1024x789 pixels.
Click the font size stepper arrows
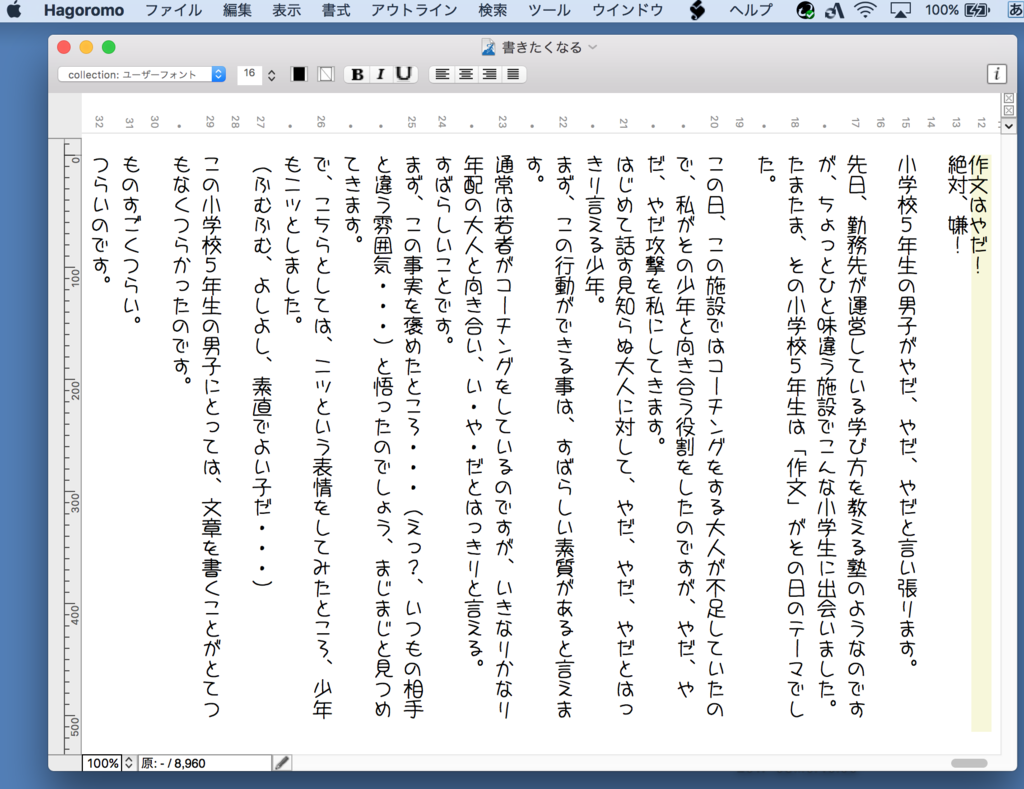pyautogui.click(x=272, y=75)
